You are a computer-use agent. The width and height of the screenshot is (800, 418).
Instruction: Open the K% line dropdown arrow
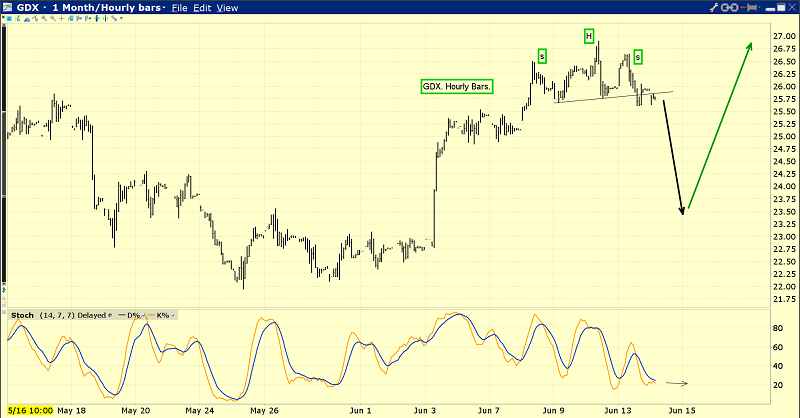(x=173, y=315)
